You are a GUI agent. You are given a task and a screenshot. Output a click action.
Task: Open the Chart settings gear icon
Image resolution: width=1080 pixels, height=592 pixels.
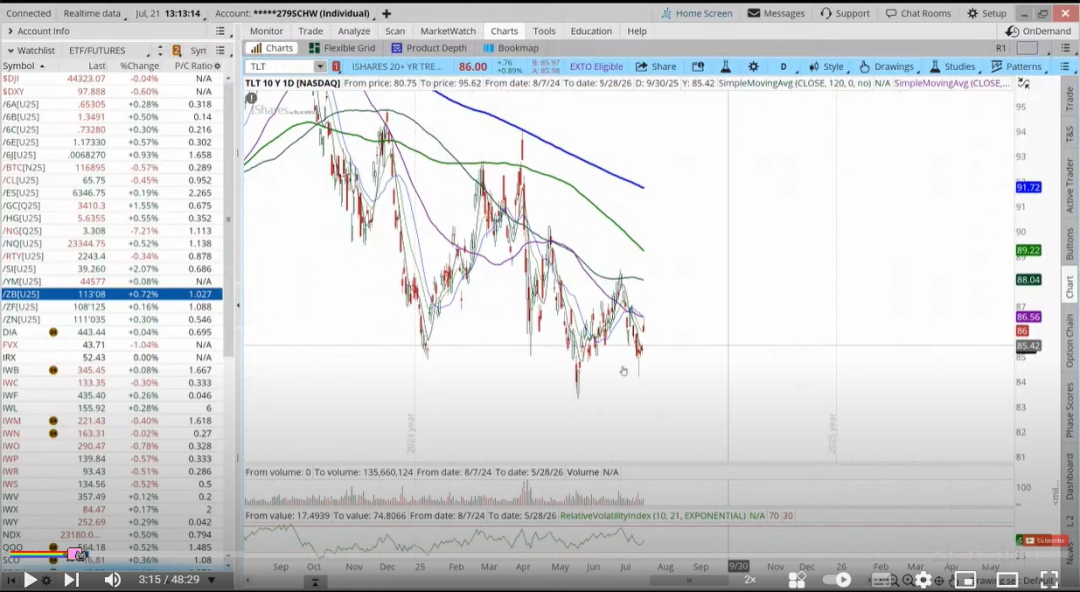click(754, 66)
